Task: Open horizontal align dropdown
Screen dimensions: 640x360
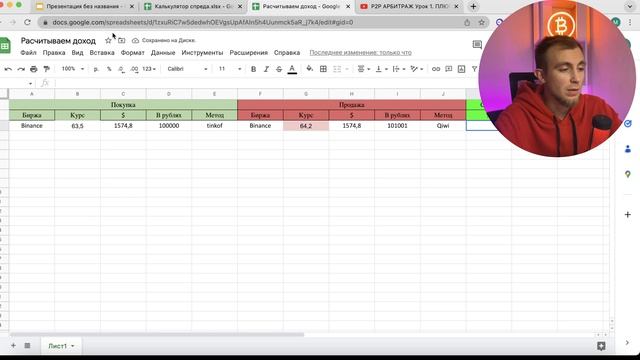Action: coord(363,69)
